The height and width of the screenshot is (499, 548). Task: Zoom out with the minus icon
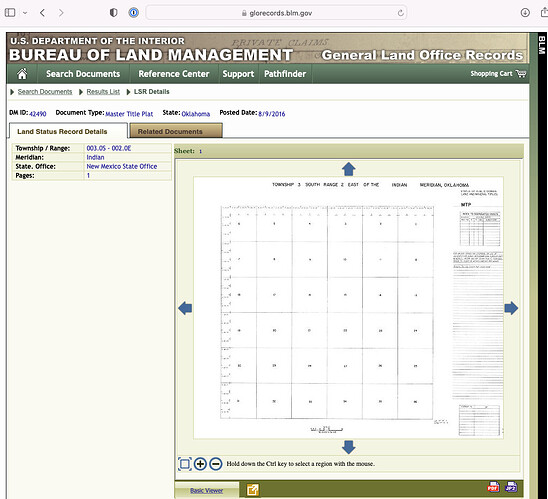pos(216,464)
